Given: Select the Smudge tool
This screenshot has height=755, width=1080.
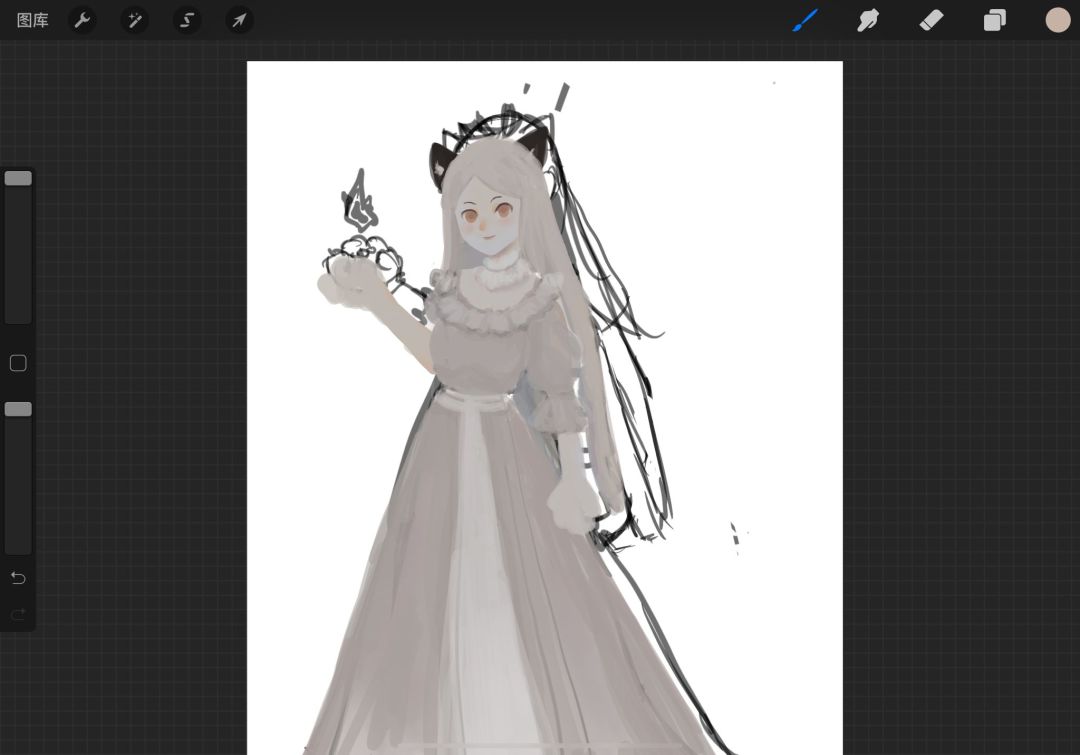Looking at the screenshot, I should (x=868, y=20).
